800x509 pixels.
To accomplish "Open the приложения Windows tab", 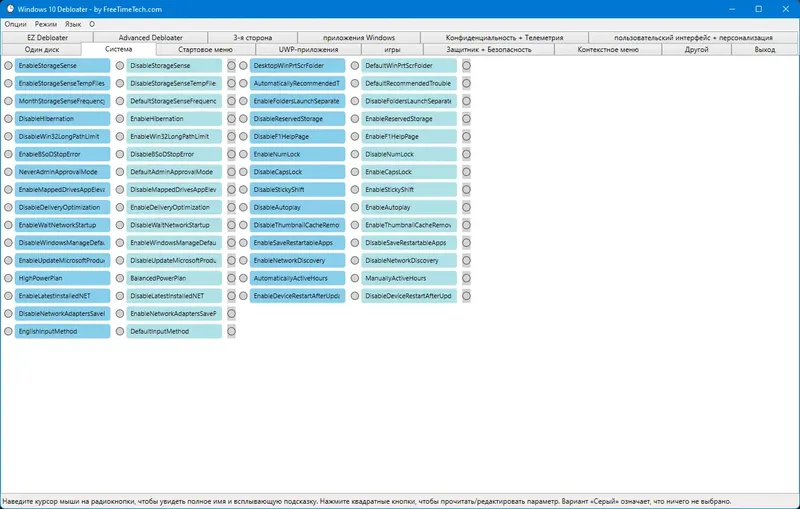I will 359,38.
